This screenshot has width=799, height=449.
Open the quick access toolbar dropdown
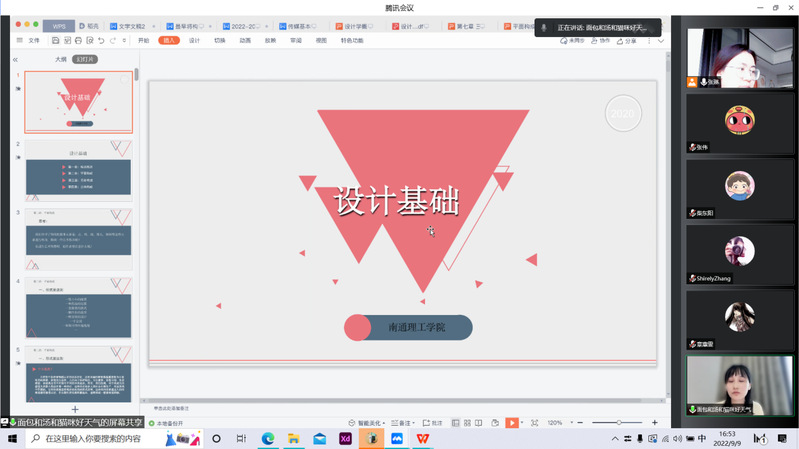124,40
